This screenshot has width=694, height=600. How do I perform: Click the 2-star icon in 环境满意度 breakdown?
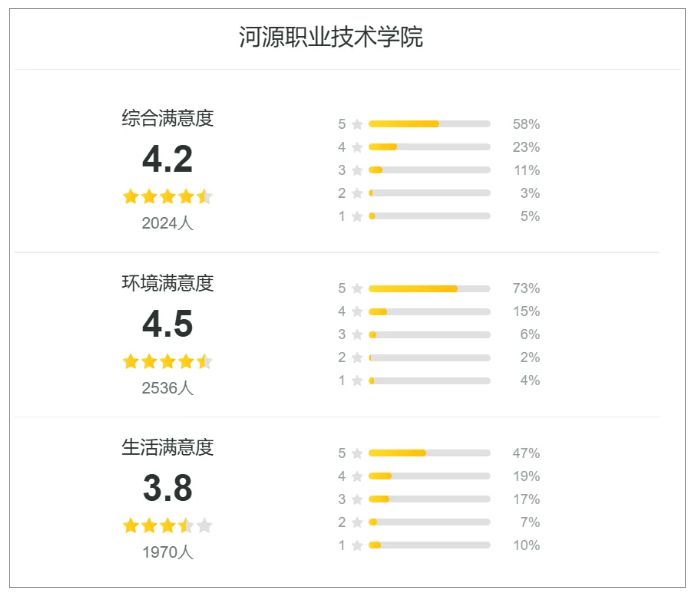(357, 358)
